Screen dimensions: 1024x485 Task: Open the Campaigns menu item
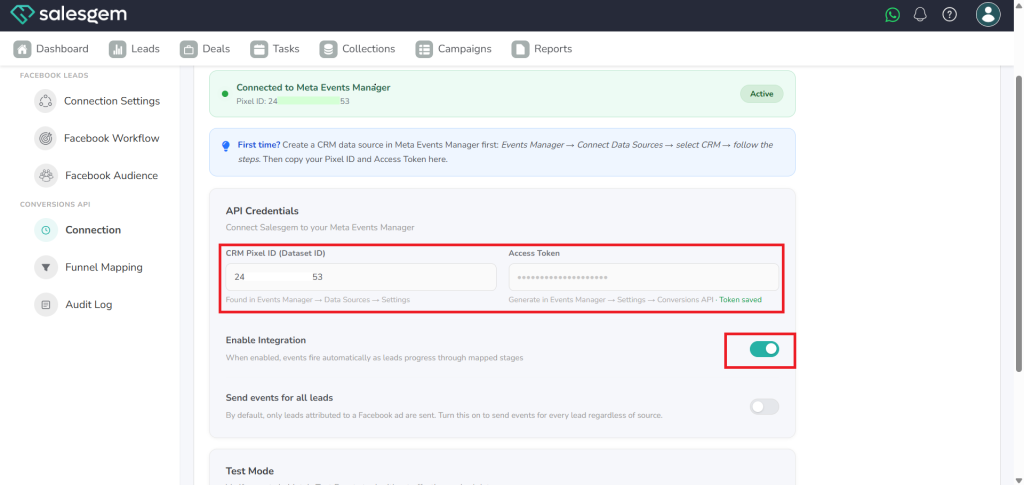(454, 49)
